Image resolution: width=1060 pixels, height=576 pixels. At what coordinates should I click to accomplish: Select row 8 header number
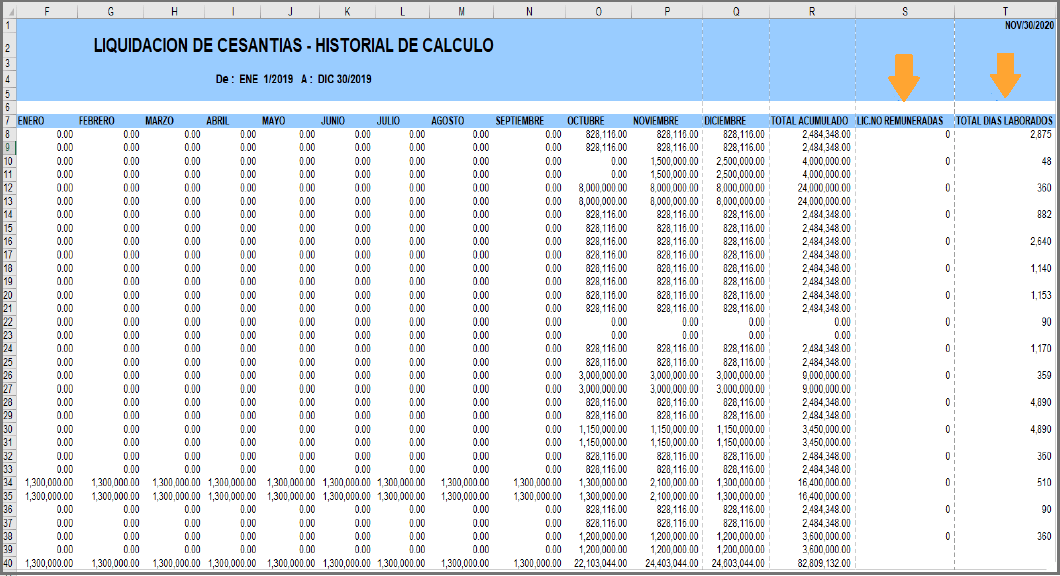[x=8, y=135]
